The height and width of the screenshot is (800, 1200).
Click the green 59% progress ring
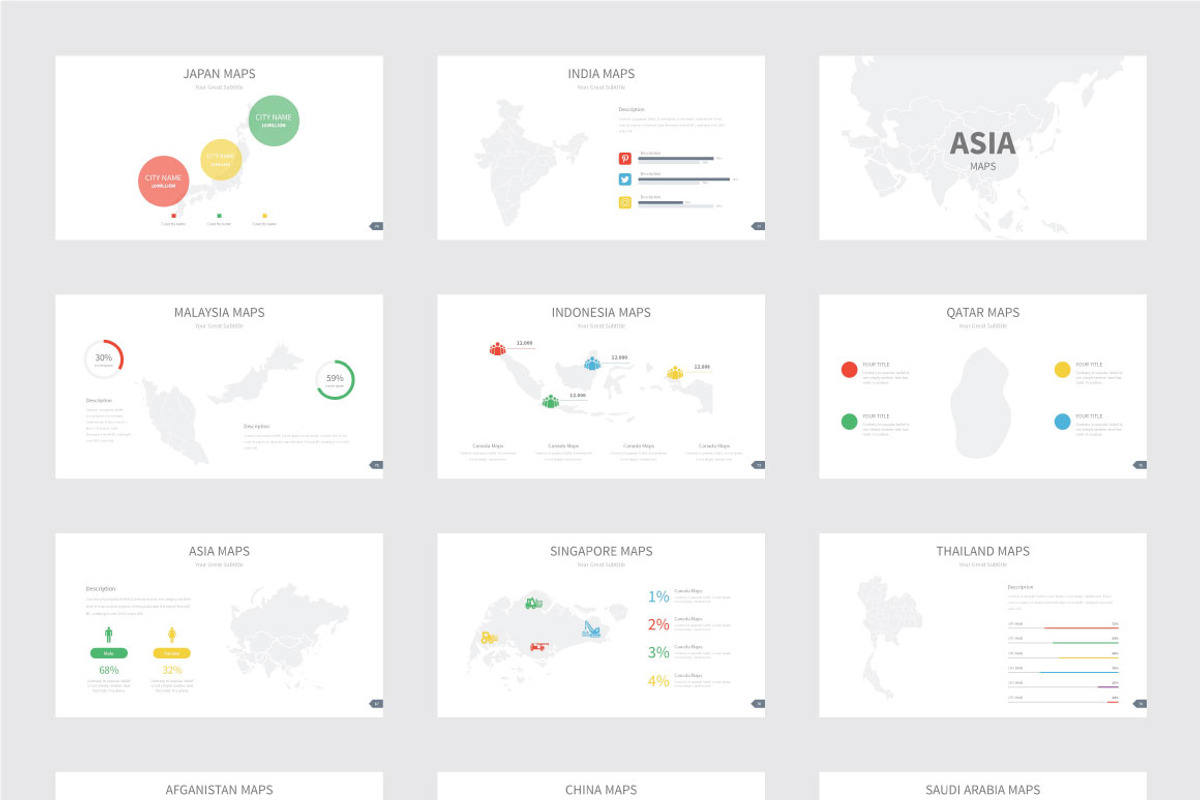(335, 380)
